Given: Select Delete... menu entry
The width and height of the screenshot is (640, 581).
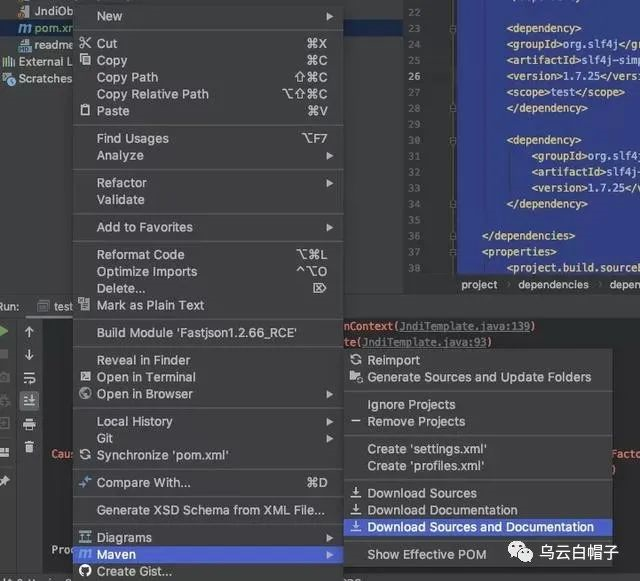Looking at the screenshot, I should tap(208, 288).
